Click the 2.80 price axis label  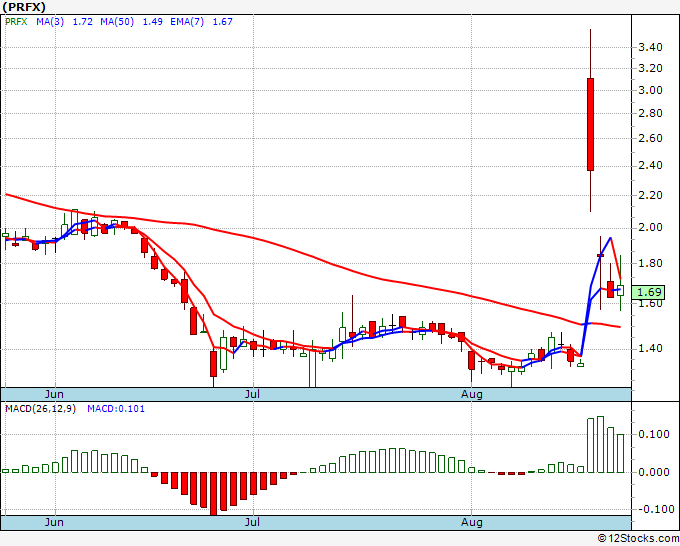point(650,114)
